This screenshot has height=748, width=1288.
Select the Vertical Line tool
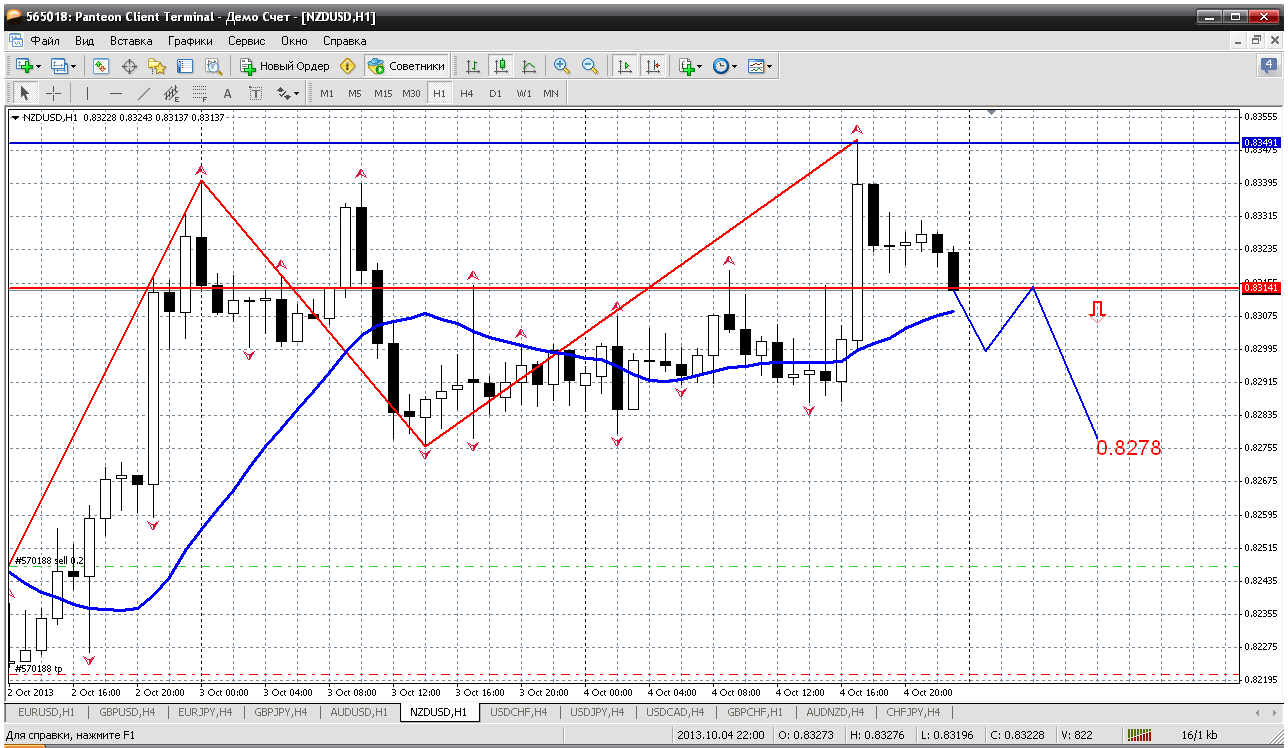coord(87,93)
